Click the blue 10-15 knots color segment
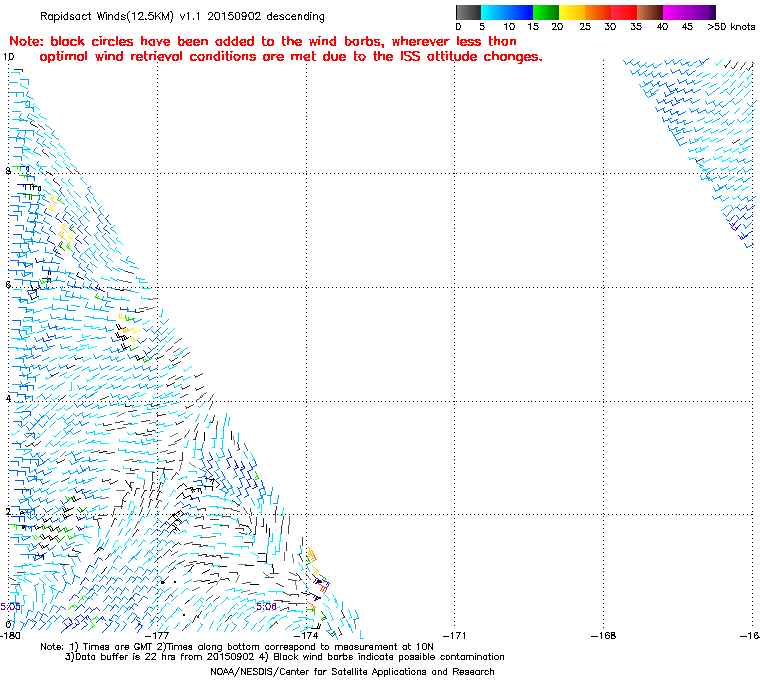 [x=520, y=12]
